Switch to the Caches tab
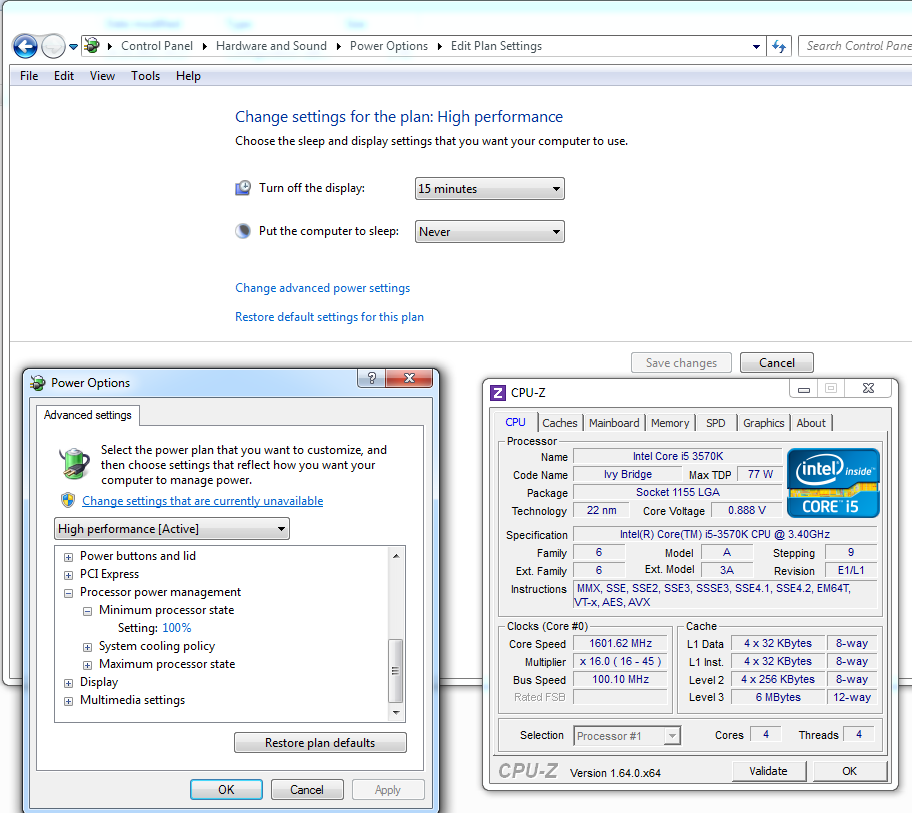Viewport: 912px width, 813px height. (560, 423)
